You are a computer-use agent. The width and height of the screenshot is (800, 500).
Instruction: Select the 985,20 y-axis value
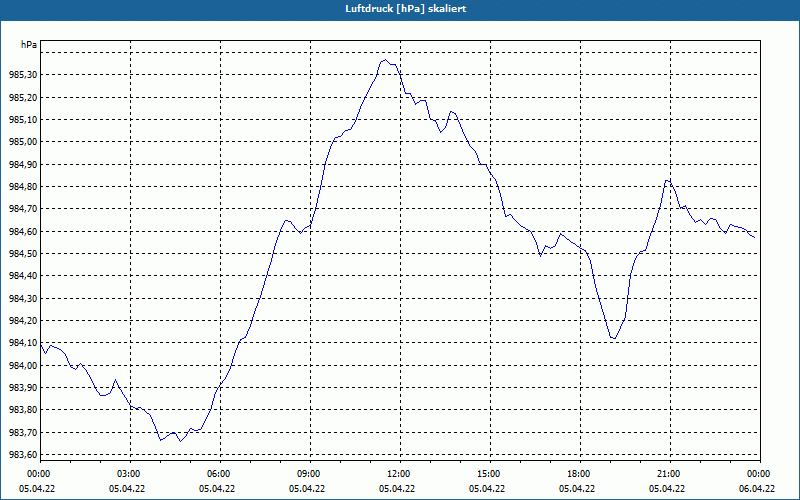23,97
